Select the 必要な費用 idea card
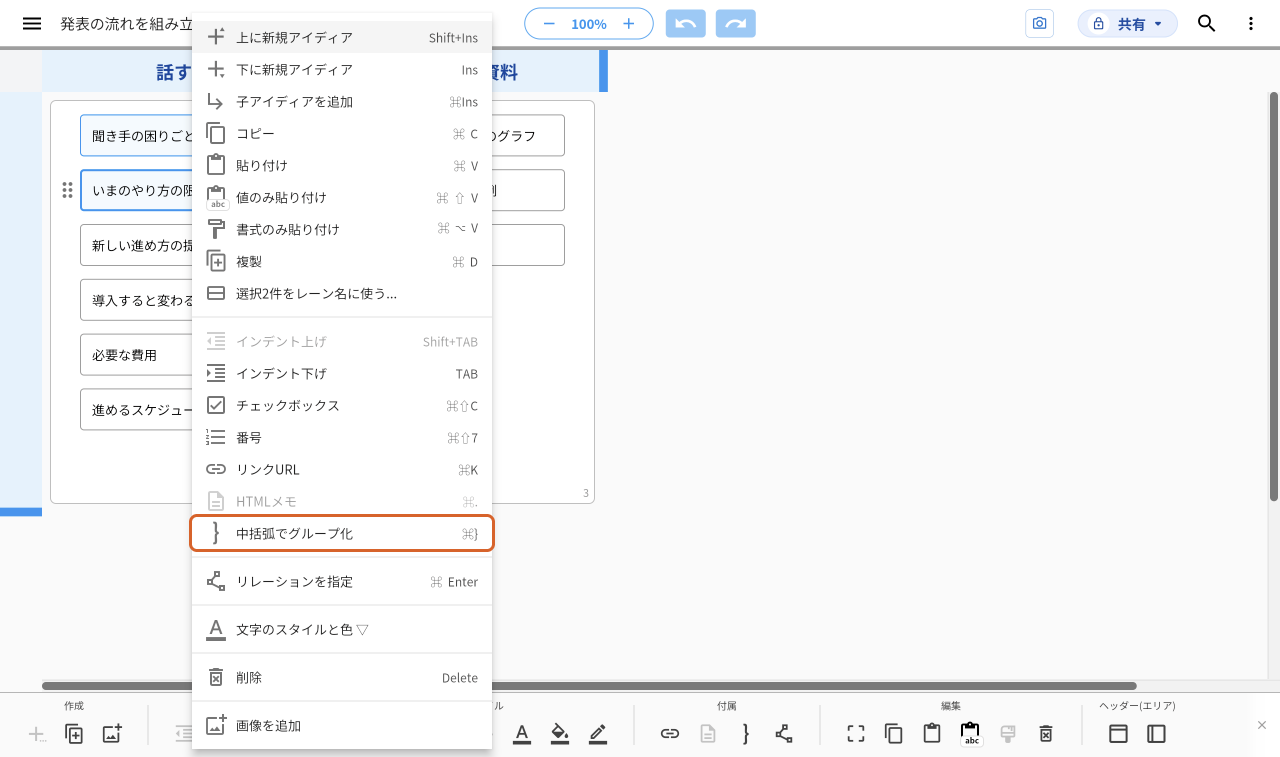 coord(136,355)
